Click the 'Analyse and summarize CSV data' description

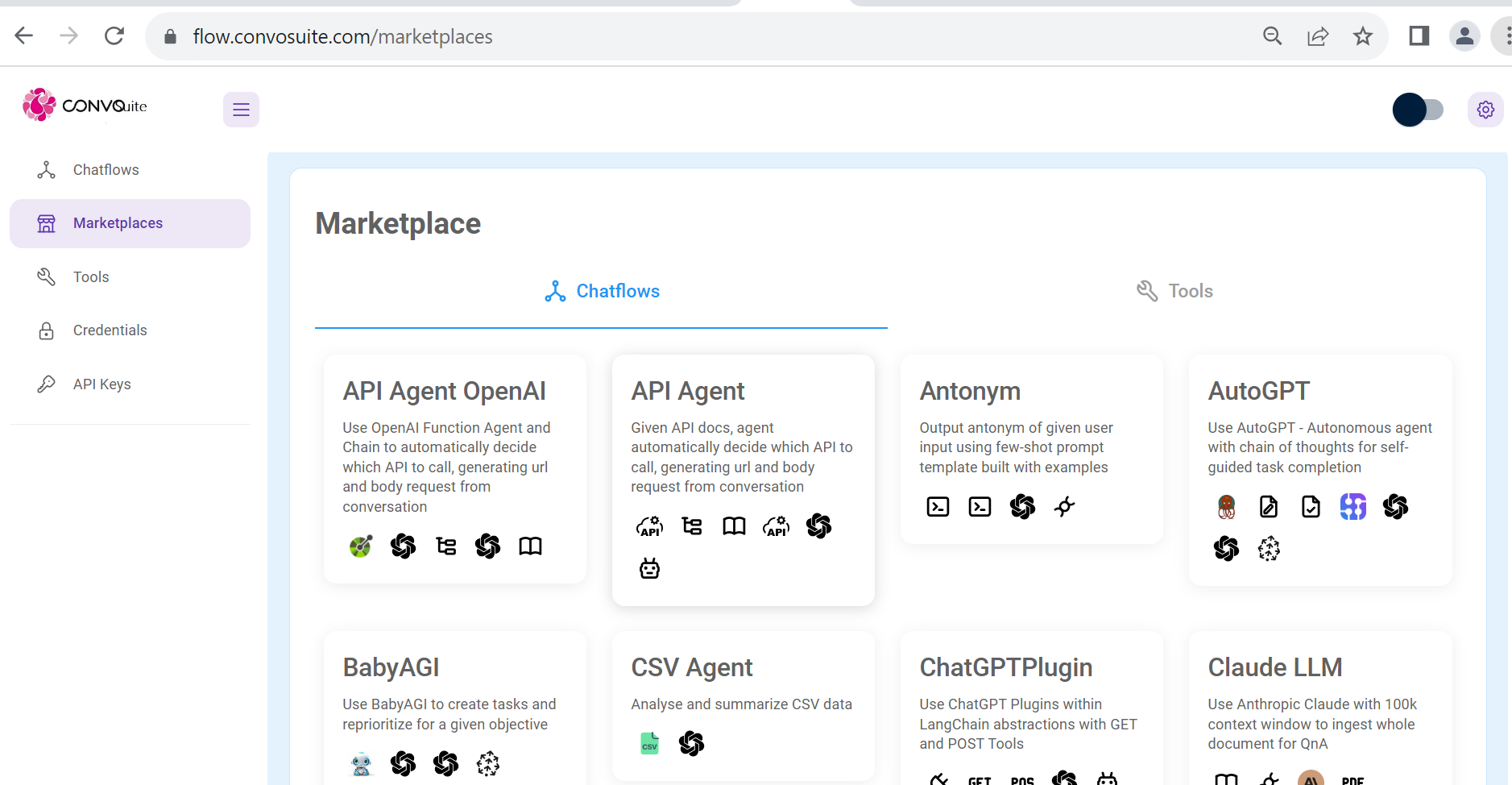point(742,704)
